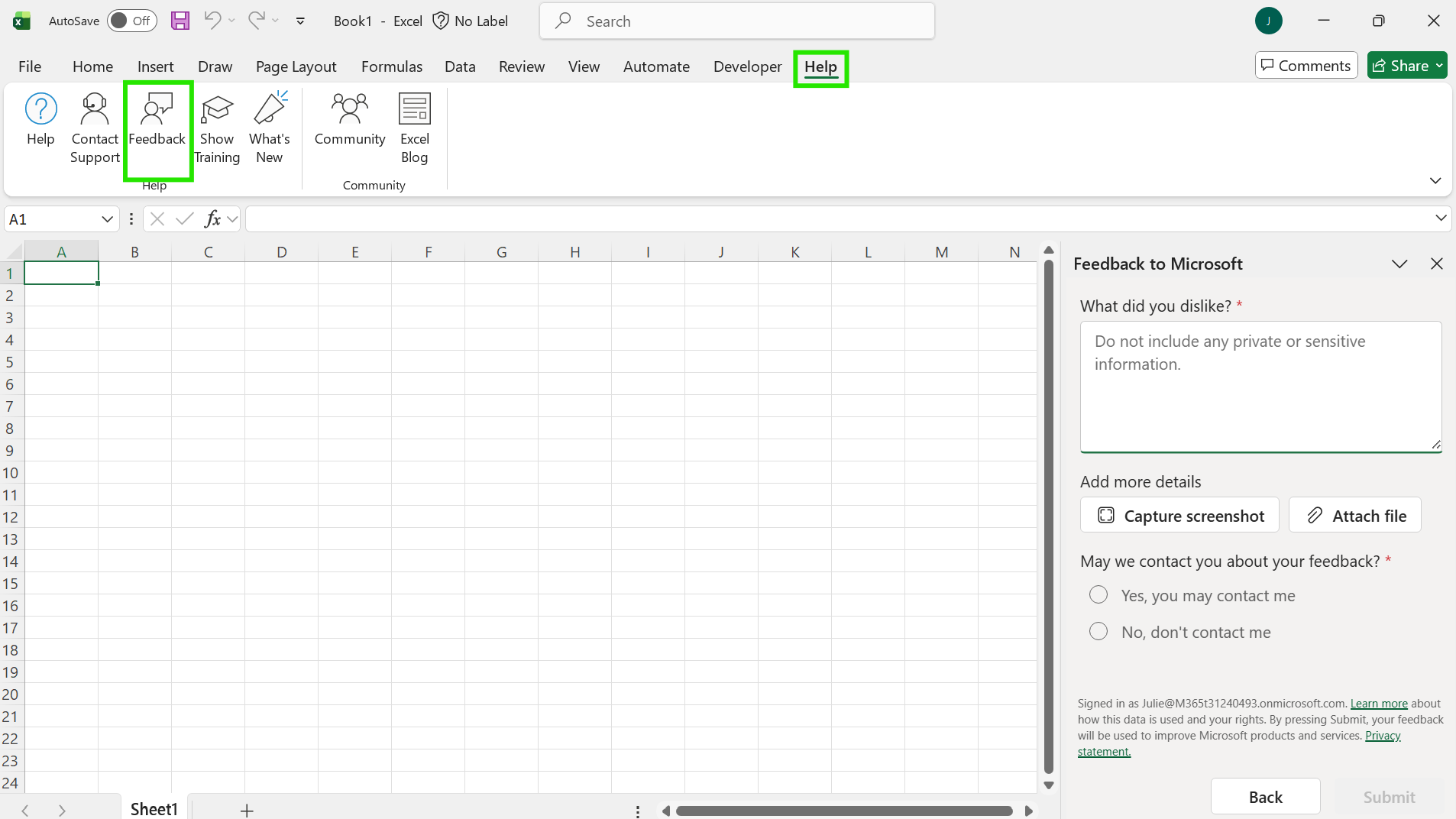Click the Search box in title bar

736,21
